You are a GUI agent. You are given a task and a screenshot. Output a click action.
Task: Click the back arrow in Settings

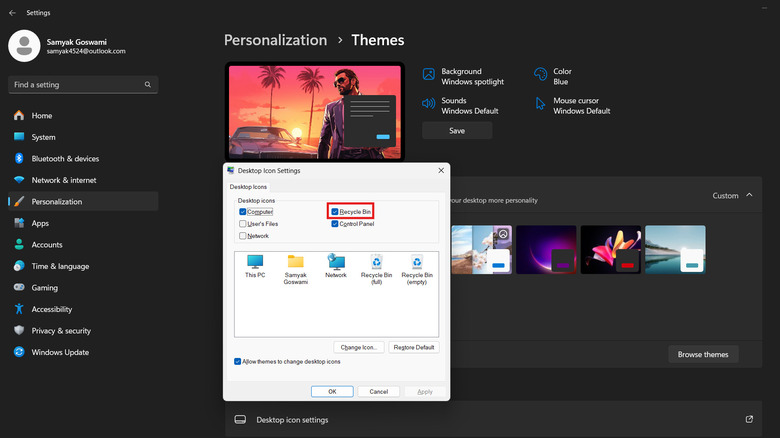click(12, 13)
